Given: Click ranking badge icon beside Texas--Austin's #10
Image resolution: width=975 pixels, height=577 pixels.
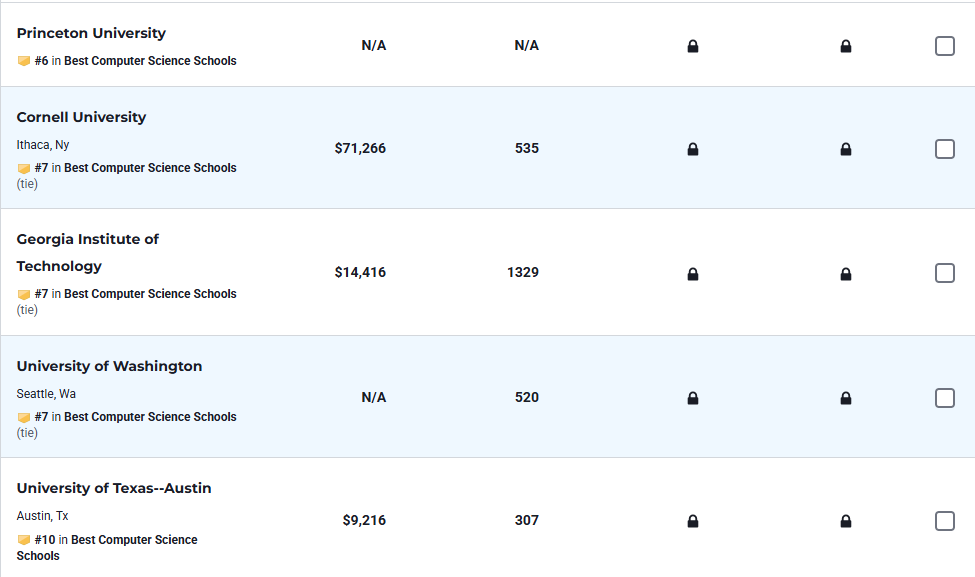Looking at the screenshot, I should [24, 540].
